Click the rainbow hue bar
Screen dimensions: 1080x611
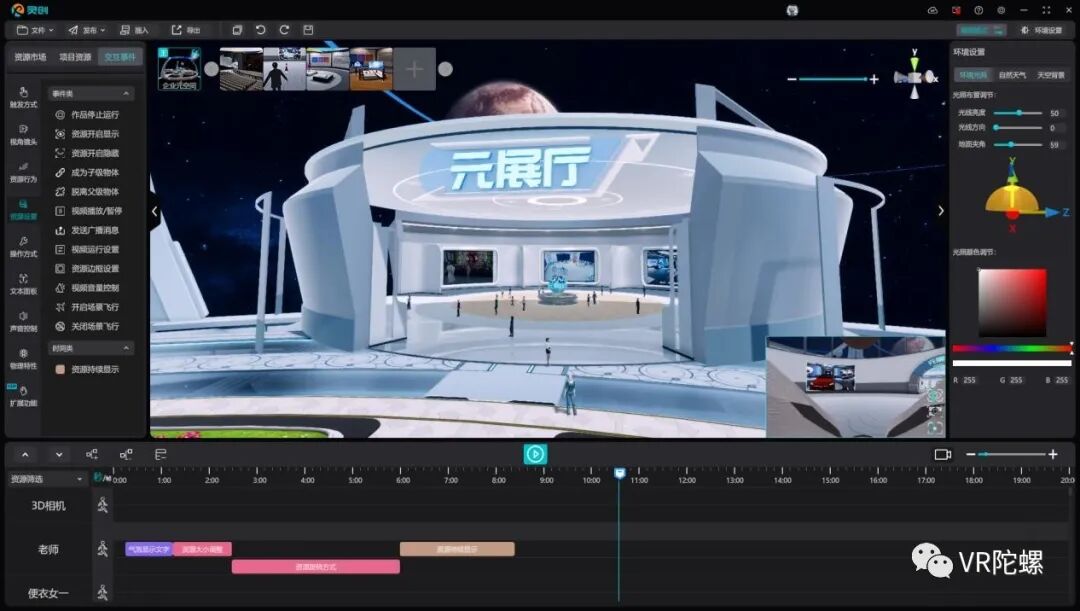pos(1012,349)
